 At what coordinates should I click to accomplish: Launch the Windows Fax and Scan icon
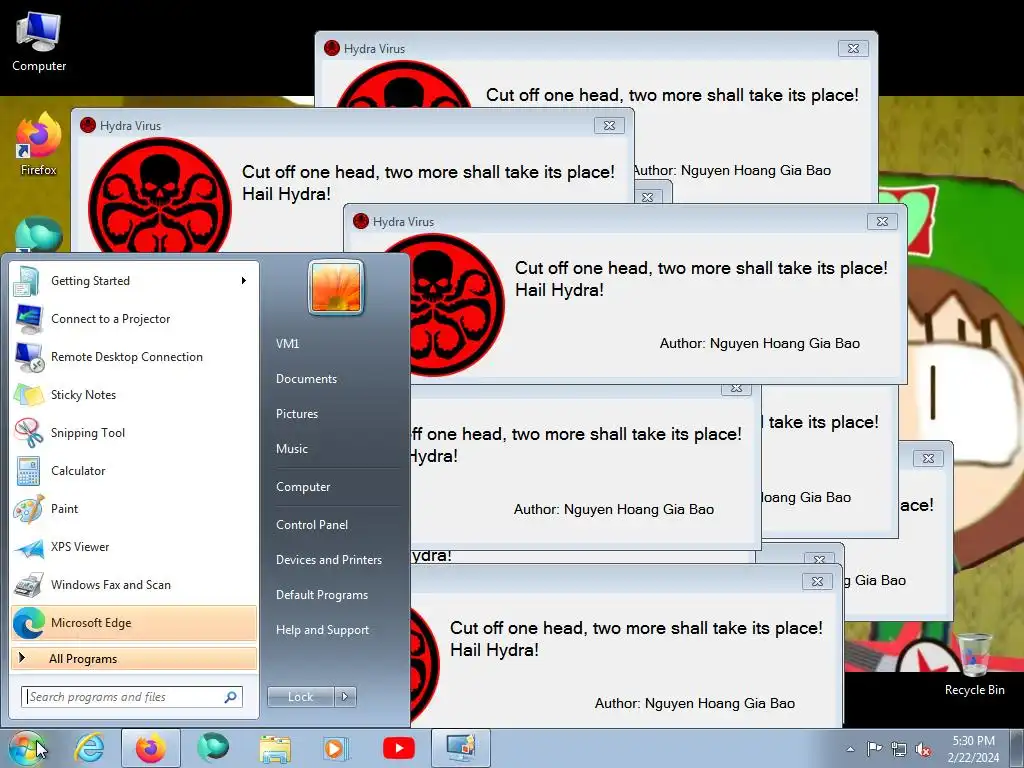[x=29, y=585]
